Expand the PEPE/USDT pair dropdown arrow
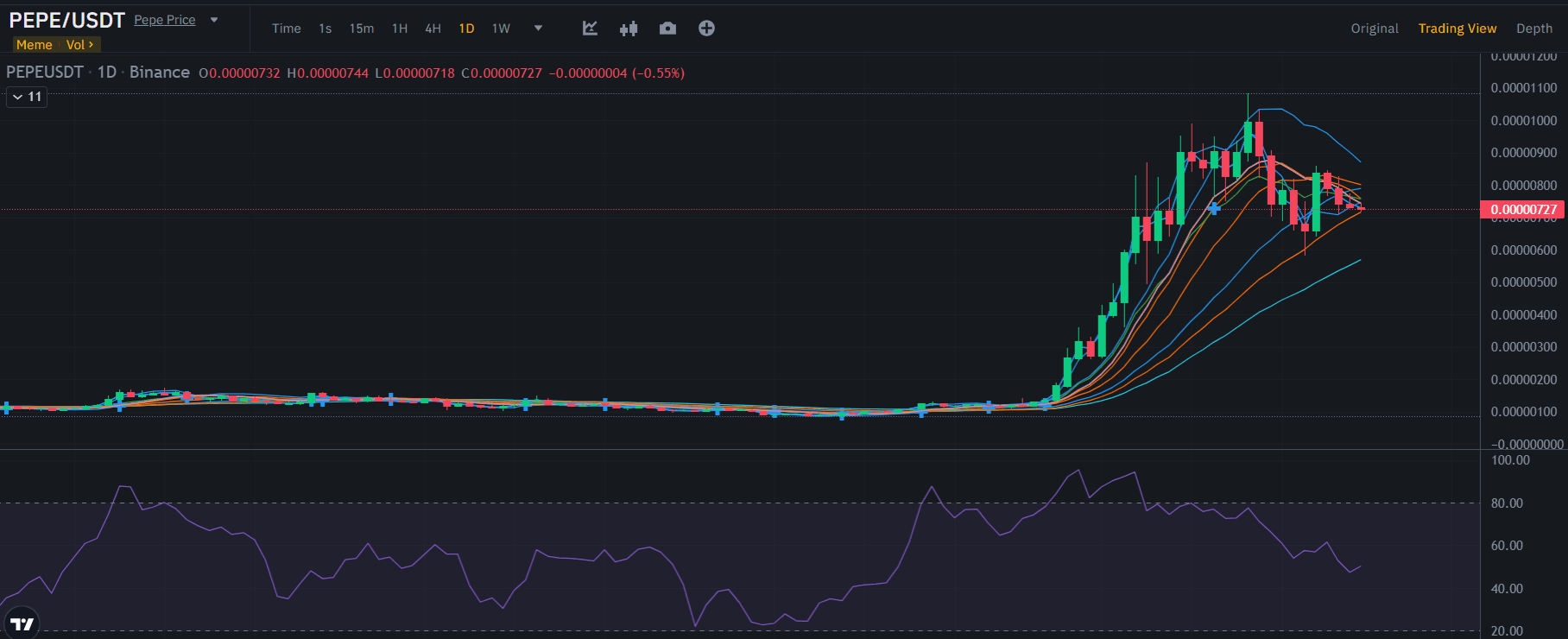This screenshot has height=639, width=1568. pos(214,20)
